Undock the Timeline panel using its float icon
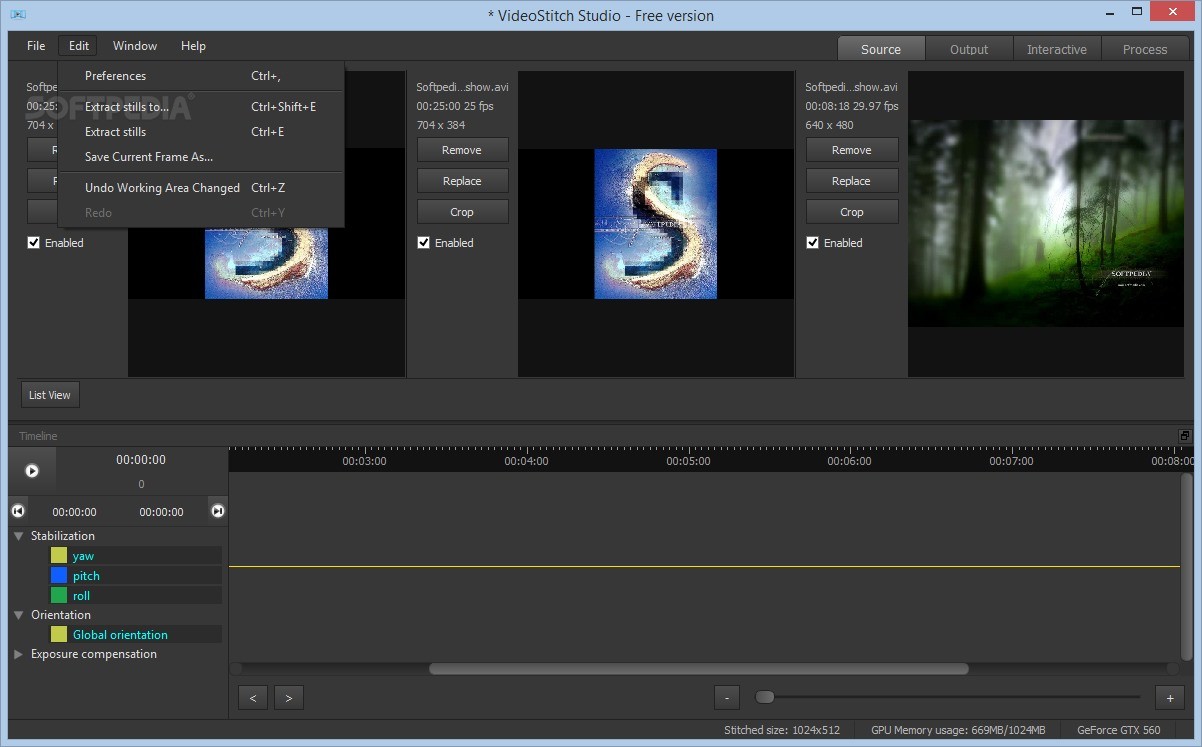Screen dimensions: 1202x747 tap(1184, 436)
